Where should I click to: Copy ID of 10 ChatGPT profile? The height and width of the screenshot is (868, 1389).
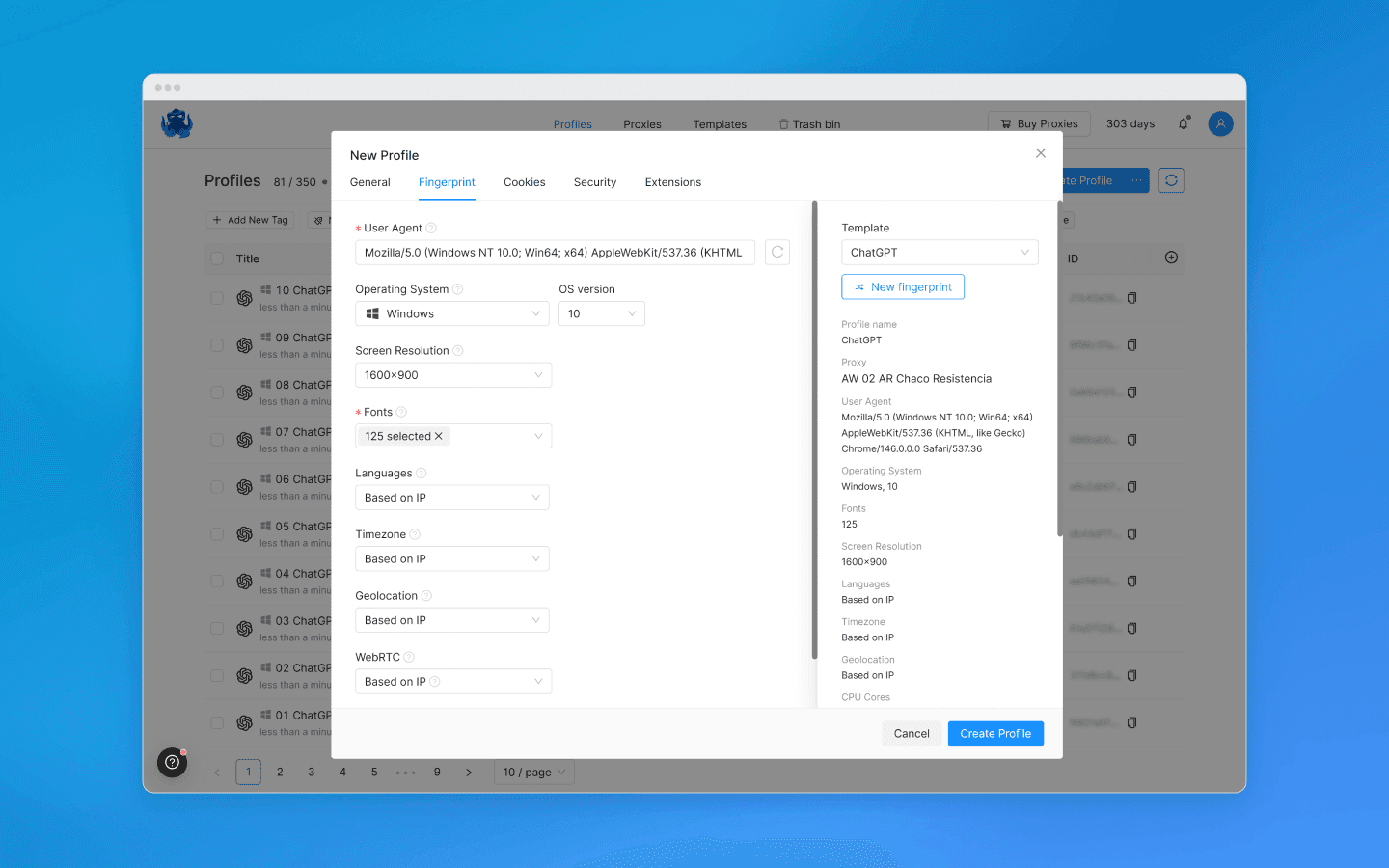point(1131,298)
